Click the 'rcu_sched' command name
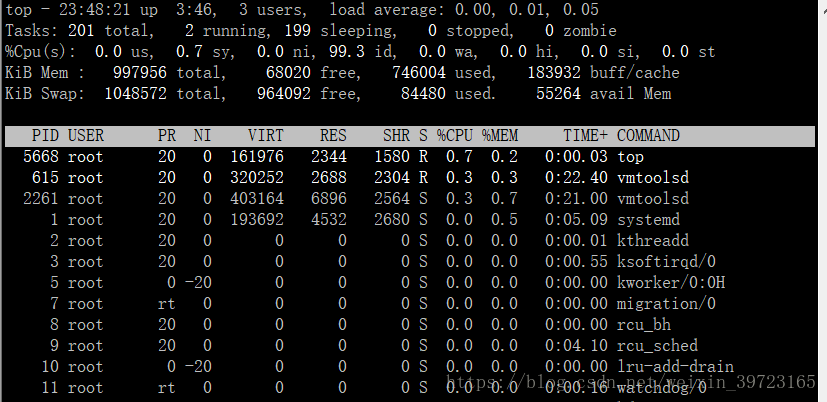Screen dimensions: 827x402 click(657, 346)
